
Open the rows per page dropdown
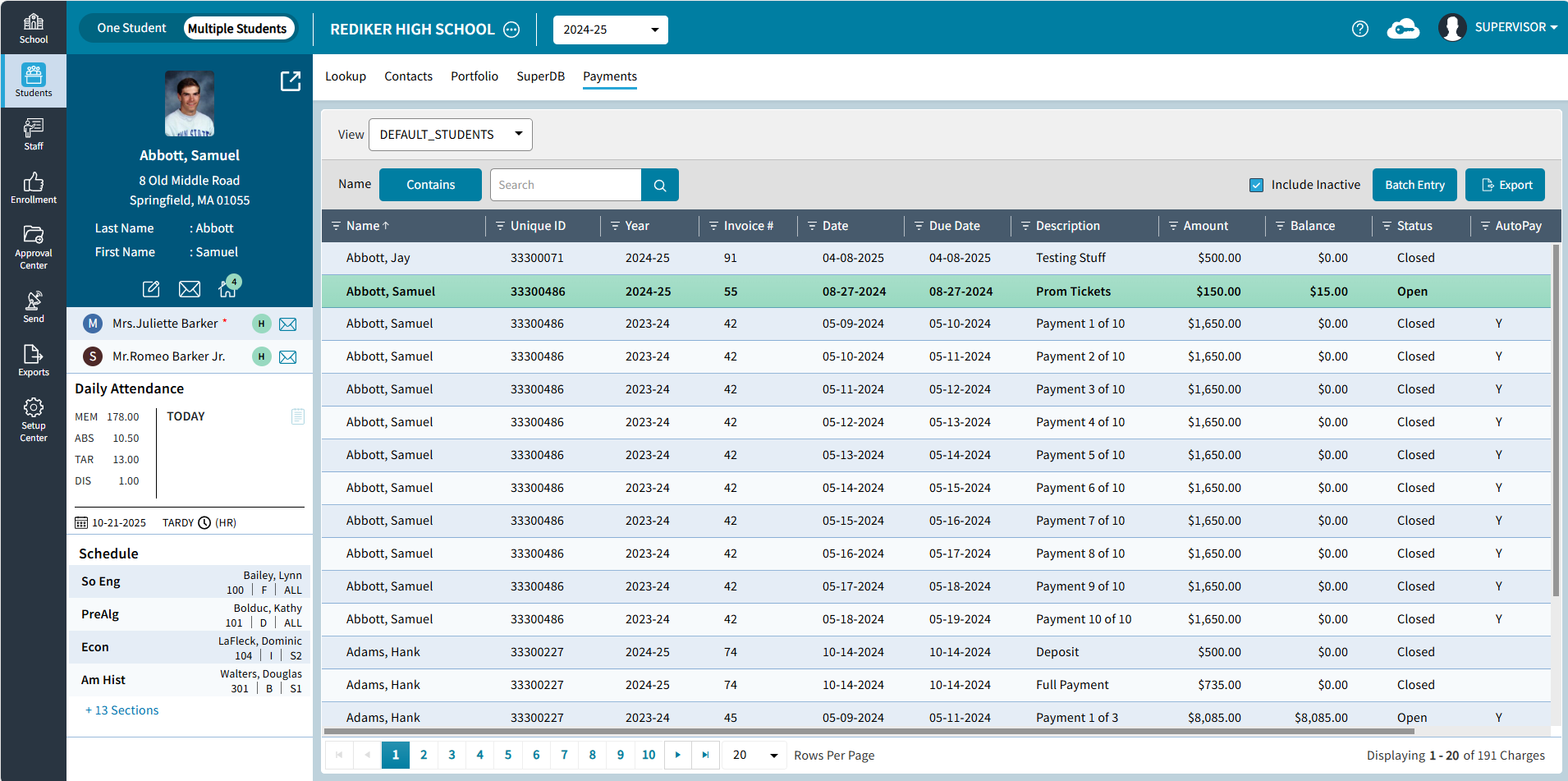coord(754,755)
